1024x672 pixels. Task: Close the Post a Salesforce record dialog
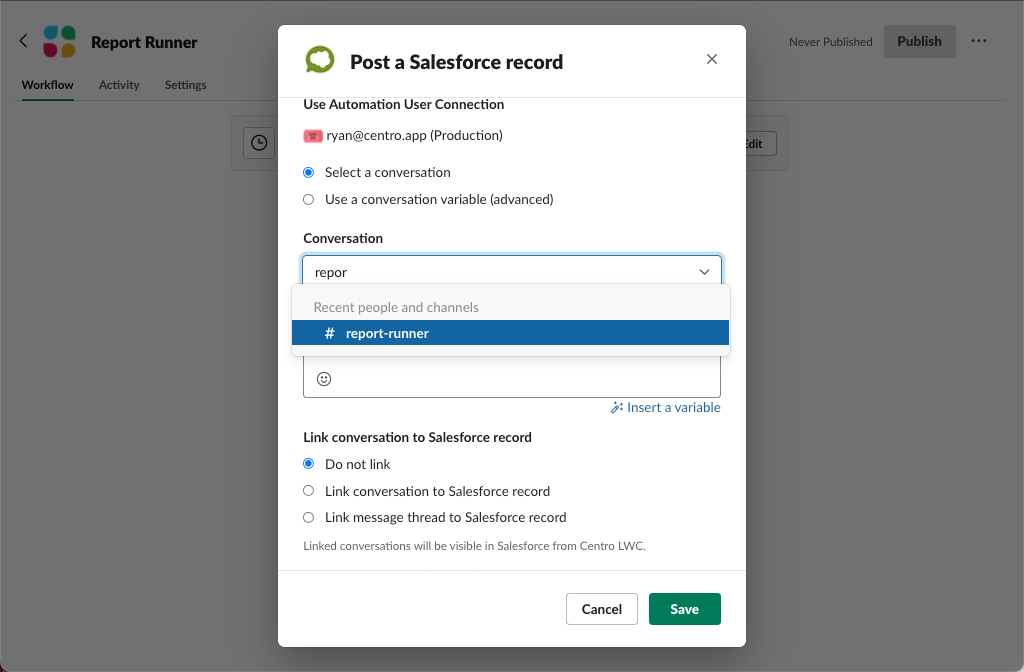point(711,59)
